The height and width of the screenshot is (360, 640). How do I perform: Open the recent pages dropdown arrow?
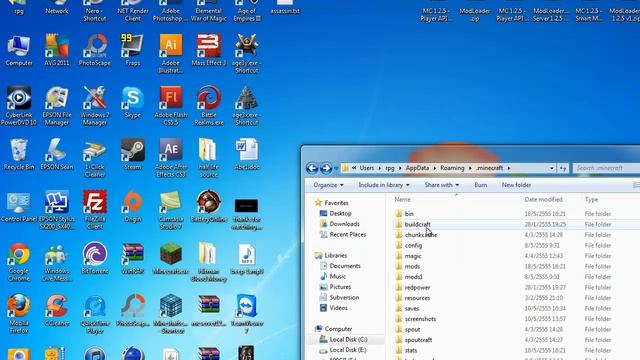click(336, 168)
